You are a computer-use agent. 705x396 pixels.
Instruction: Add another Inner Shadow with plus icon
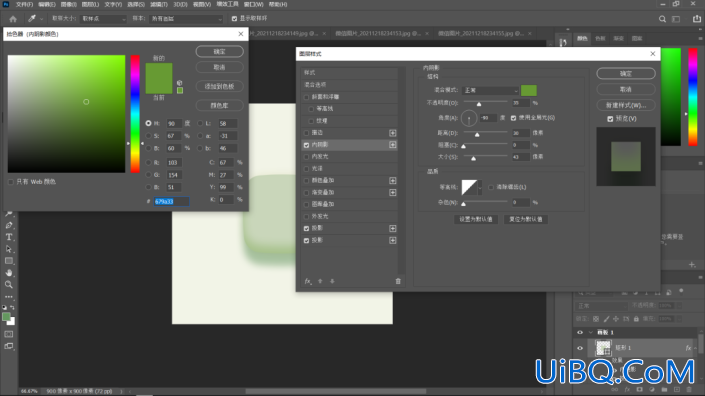click(x=393, y=145)
